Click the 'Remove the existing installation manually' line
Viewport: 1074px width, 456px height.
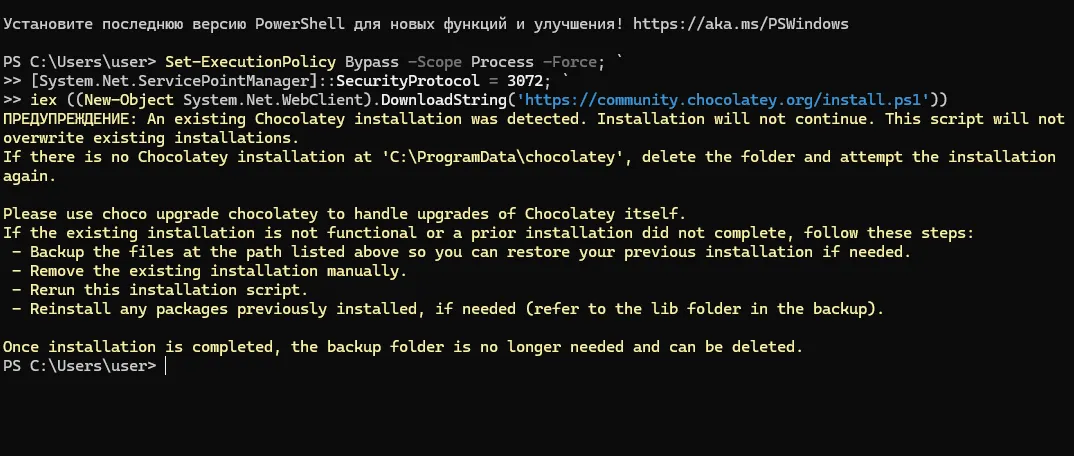(x=213, y=271)
